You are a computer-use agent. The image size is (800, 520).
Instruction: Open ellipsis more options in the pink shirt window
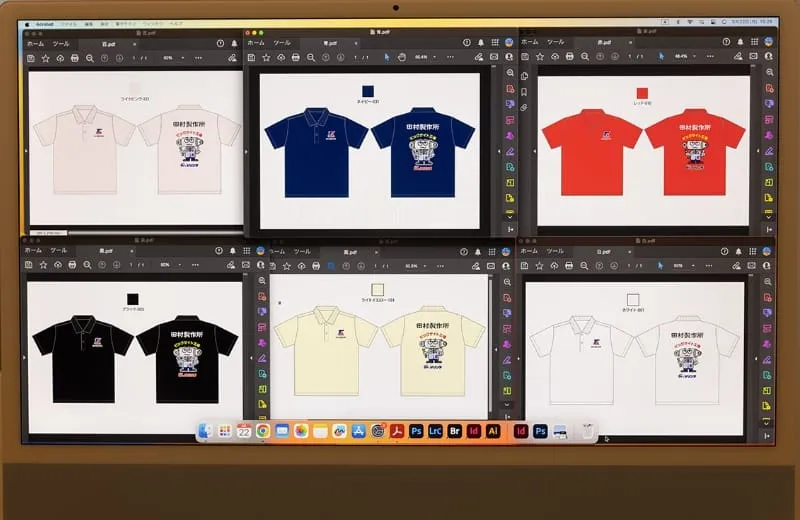(198, 58)
